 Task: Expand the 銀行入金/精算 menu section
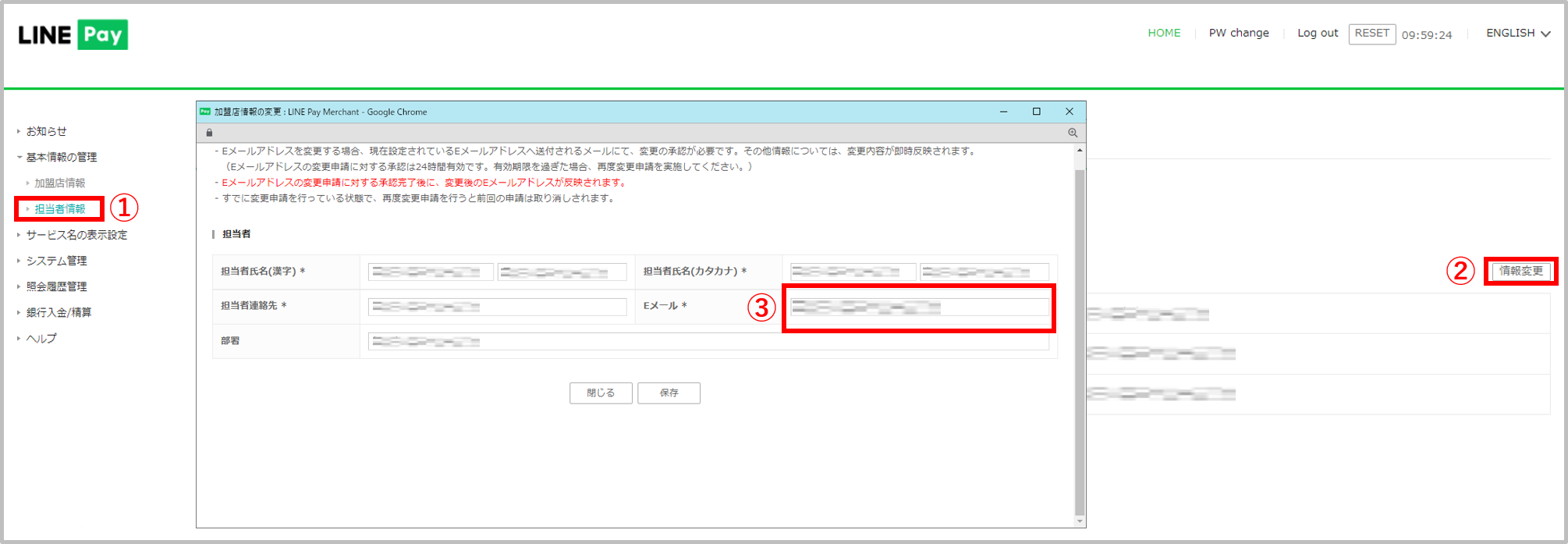click(x=59, y=312)
